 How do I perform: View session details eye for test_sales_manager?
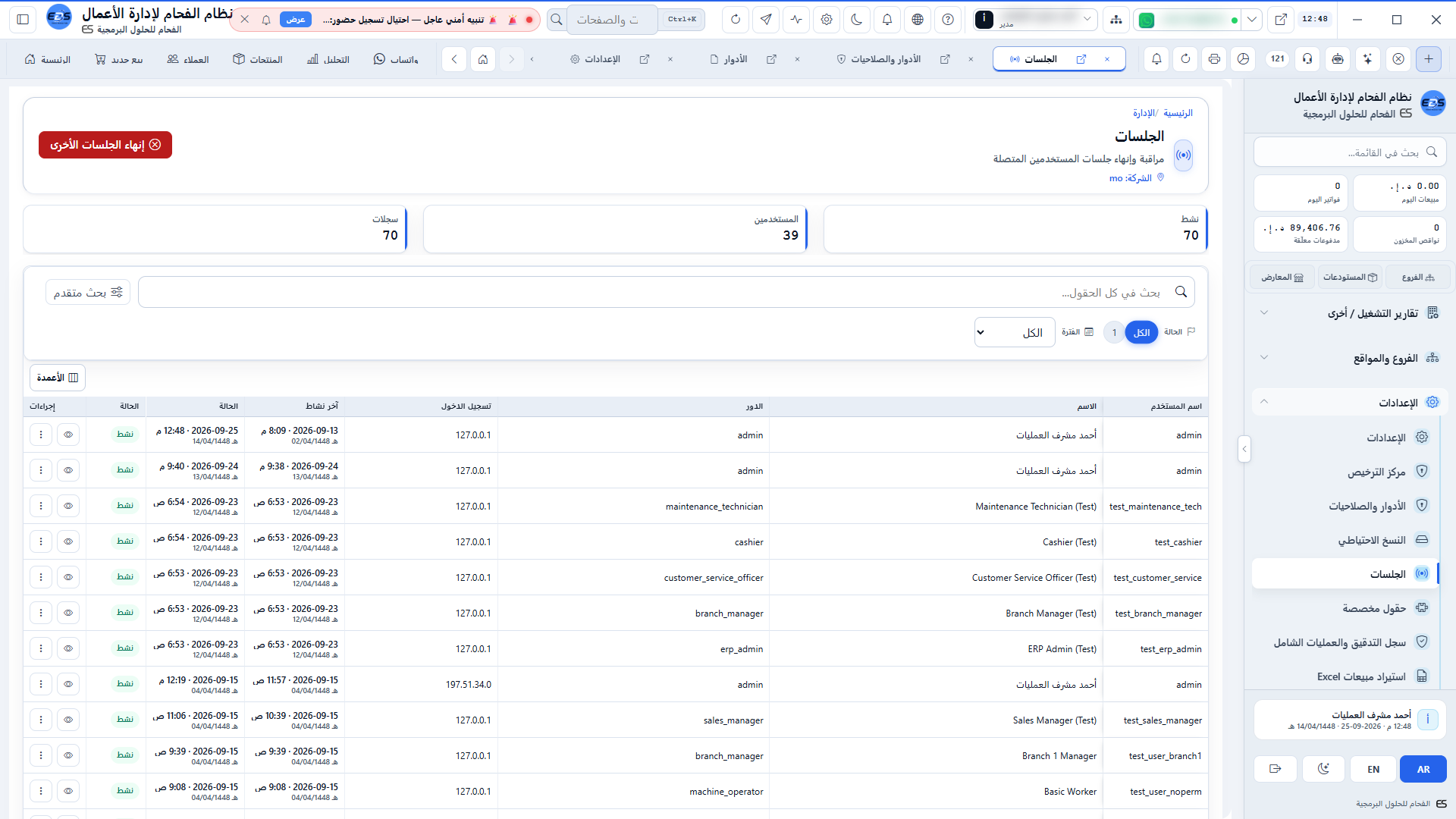pyautogui.click(x=68, y=720)
